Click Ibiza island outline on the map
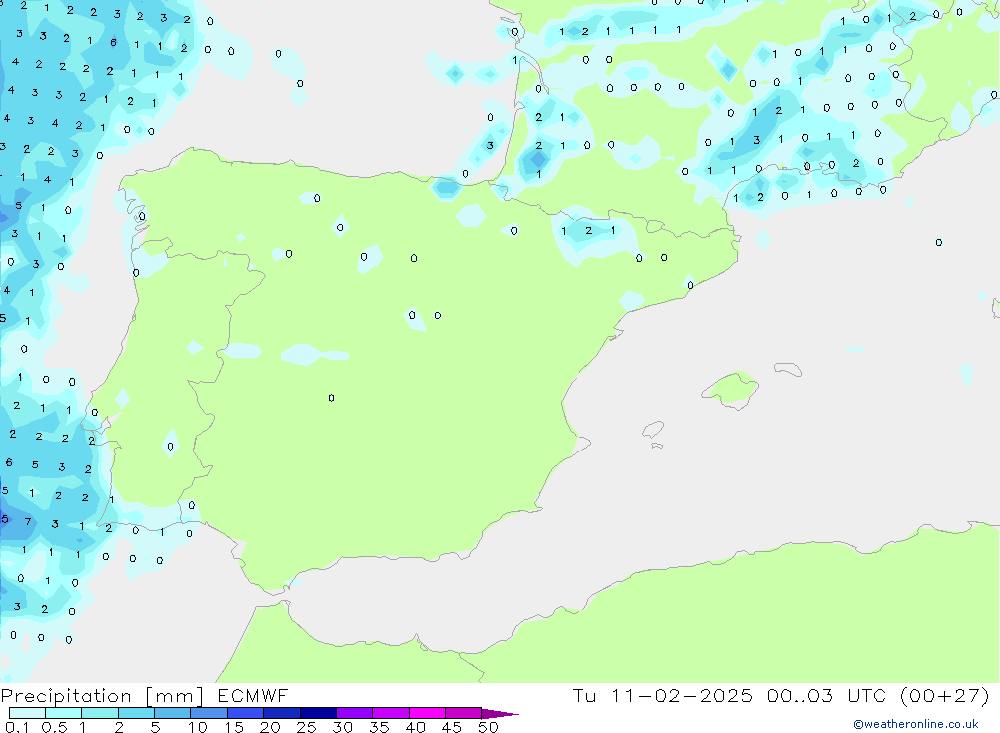Image resolution: width=1000 pixels, height=733 pixels. [x=652, y=430]
